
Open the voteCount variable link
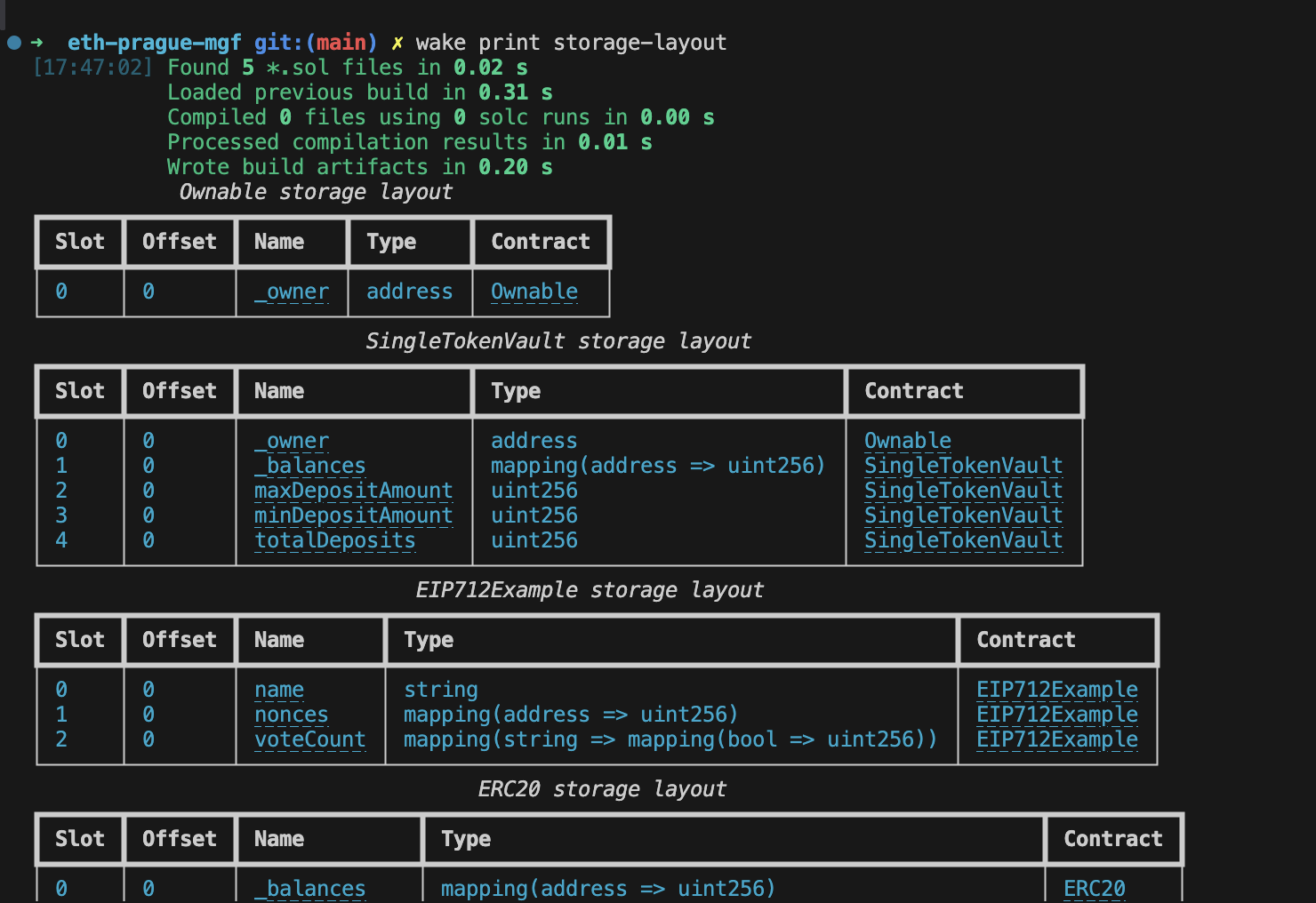pyautogui.click(x=309, y=739)
